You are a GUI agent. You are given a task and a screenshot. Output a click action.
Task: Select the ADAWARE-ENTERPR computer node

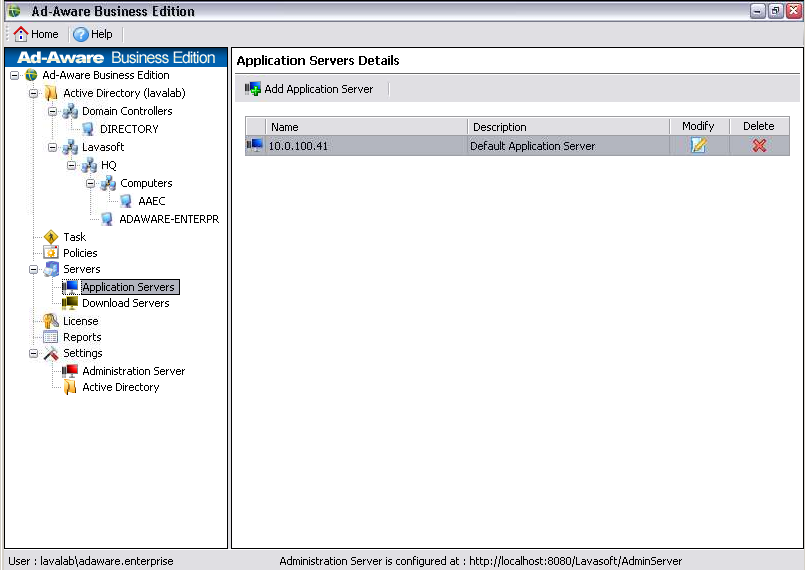[169, 219]
